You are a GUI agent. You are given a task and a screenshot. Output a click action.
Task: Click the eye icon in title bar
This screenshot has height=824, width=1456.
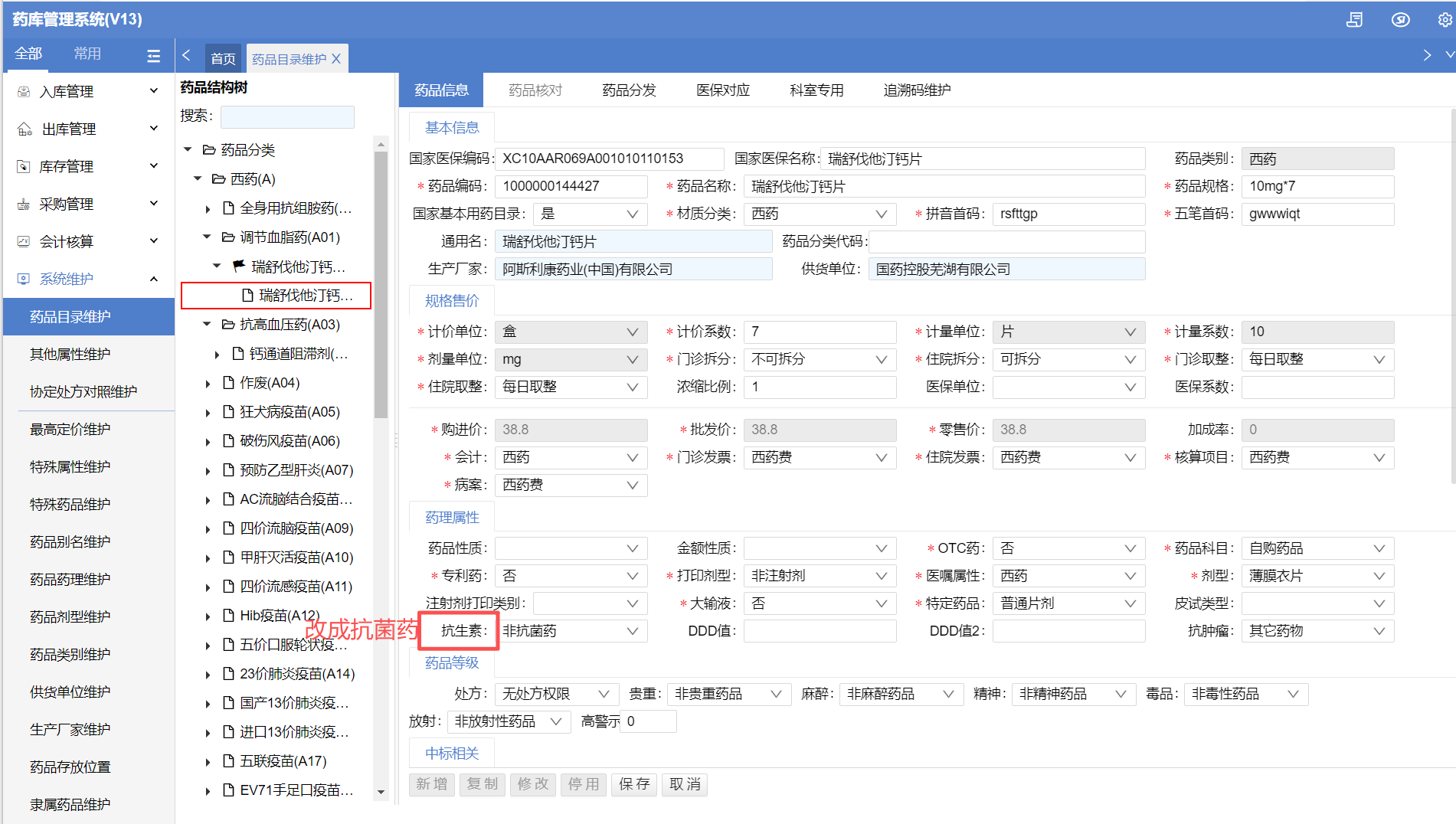point(1400,20)
